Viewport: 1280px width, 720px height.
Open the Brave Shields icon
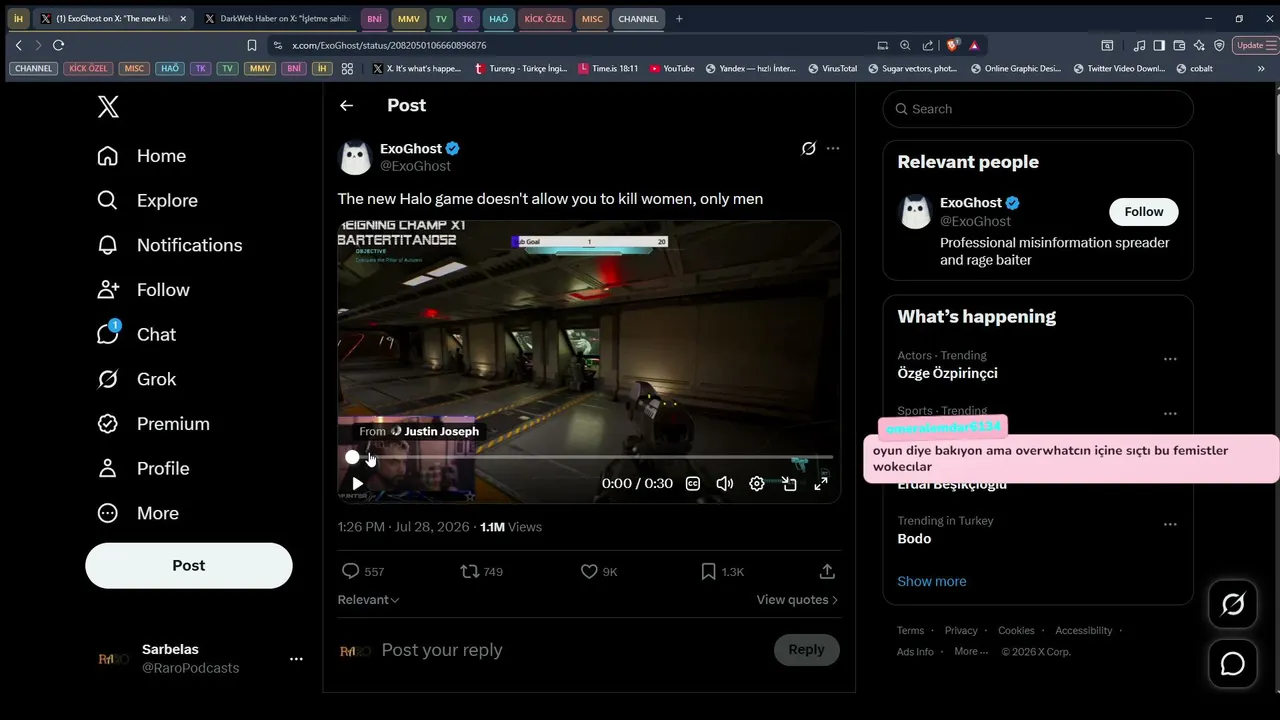coord(951,45)
